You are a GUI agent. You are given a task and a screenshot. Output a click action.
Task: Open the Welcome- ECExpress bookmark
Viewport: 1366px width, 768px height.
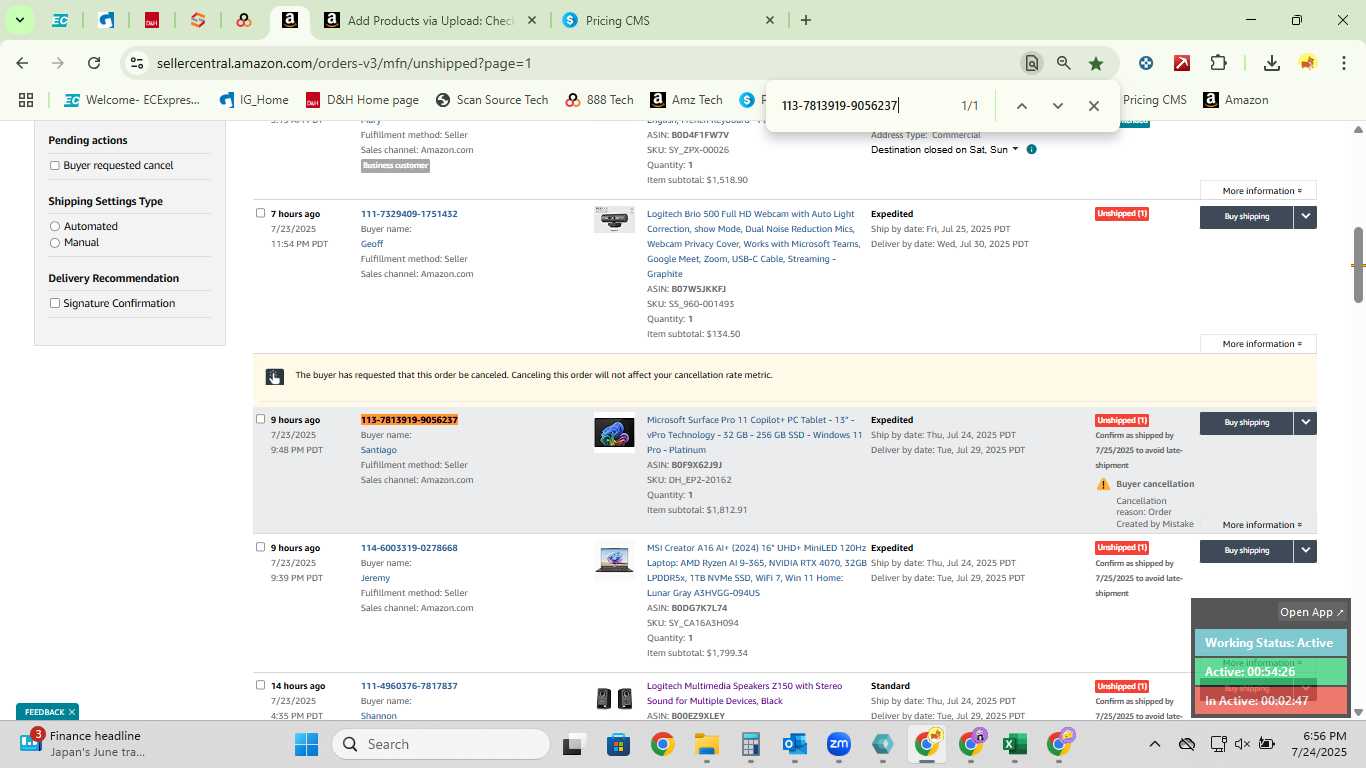(x=132, y=100)
